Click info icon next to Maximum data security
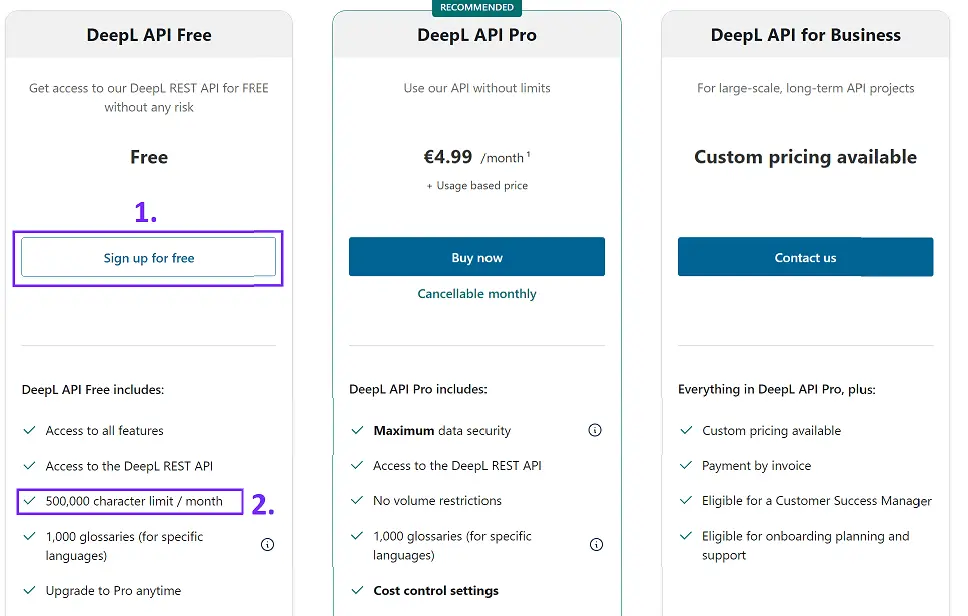The height and width of the screenshot is (616, 968). click(x=595, y=430)
